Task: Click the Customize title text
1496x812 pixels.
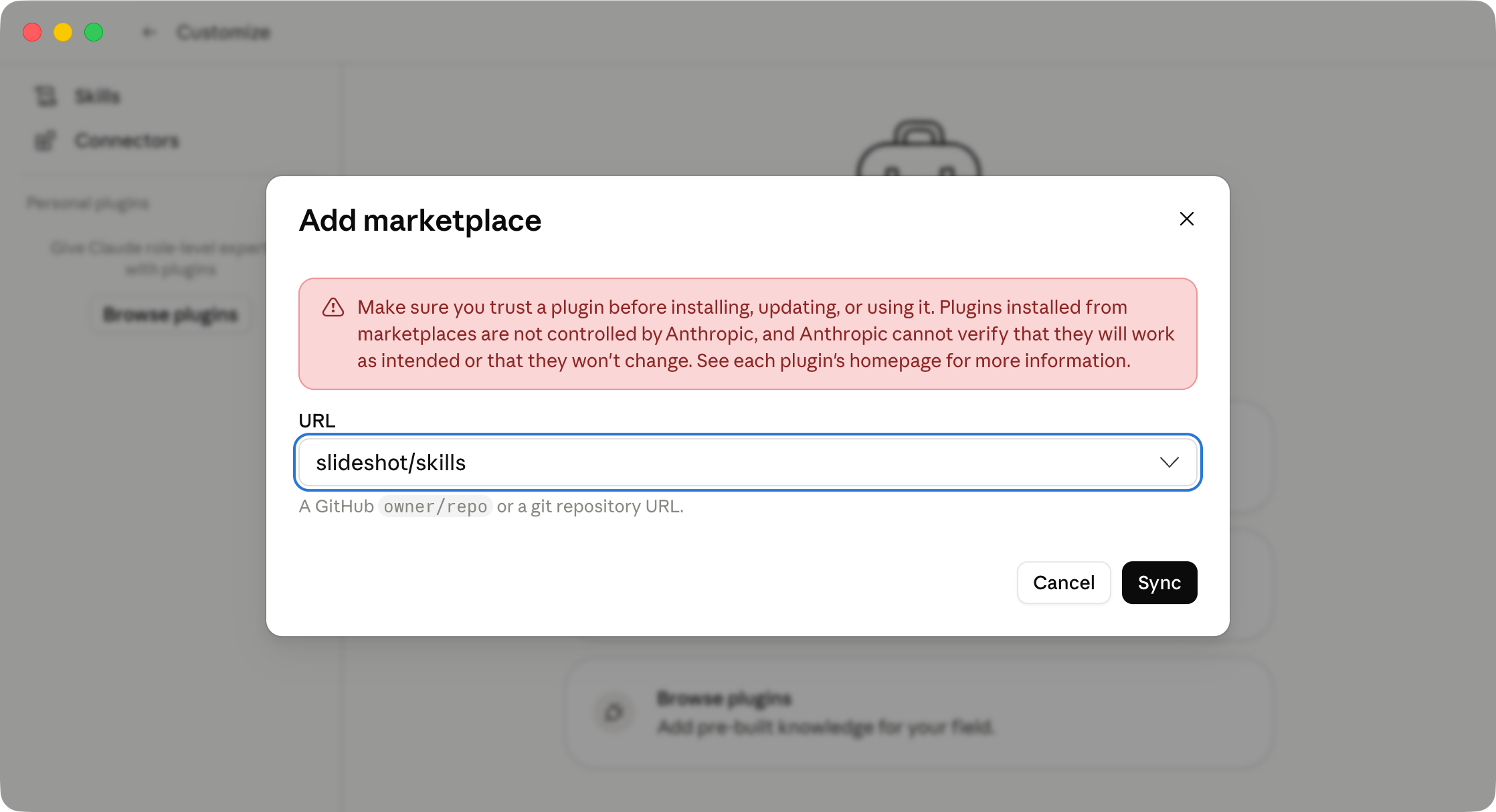Action: coord(223,32)
